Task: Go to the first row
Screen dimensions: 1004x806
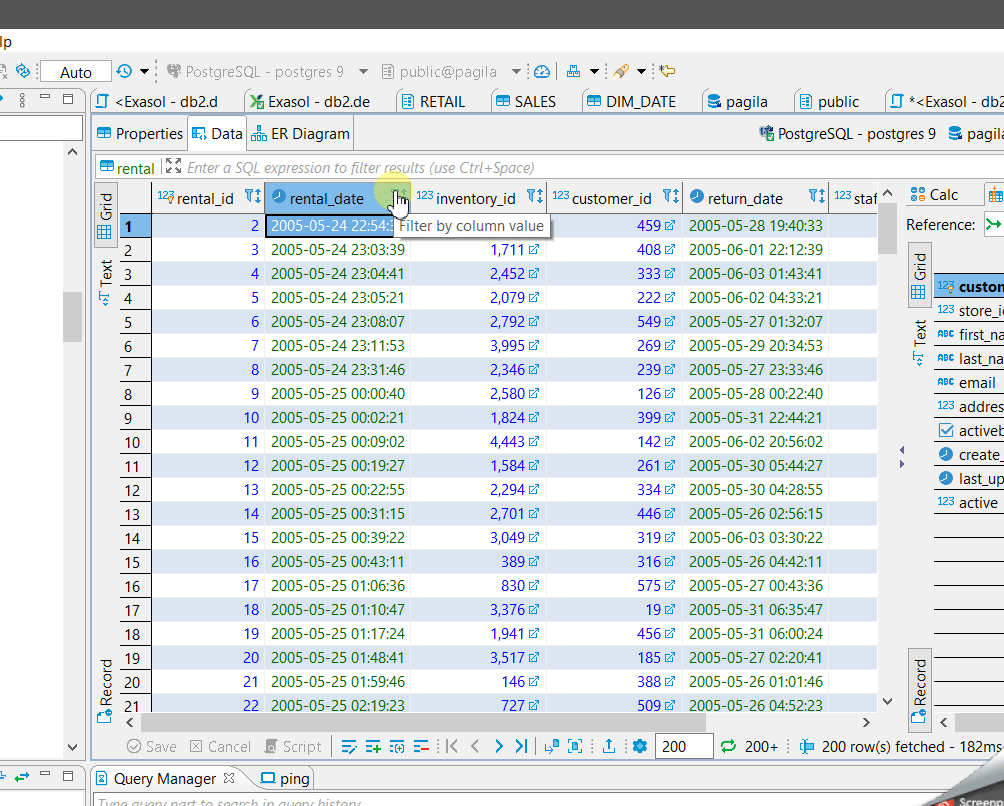Action: (x=451, y=746)
